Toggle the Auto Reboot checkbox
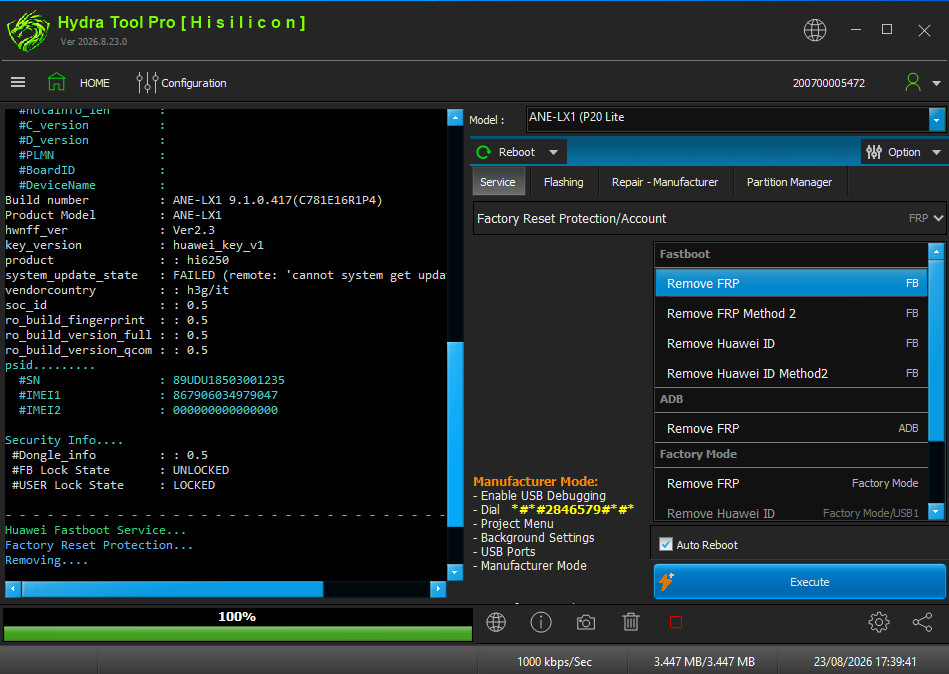 pos(666,545)
